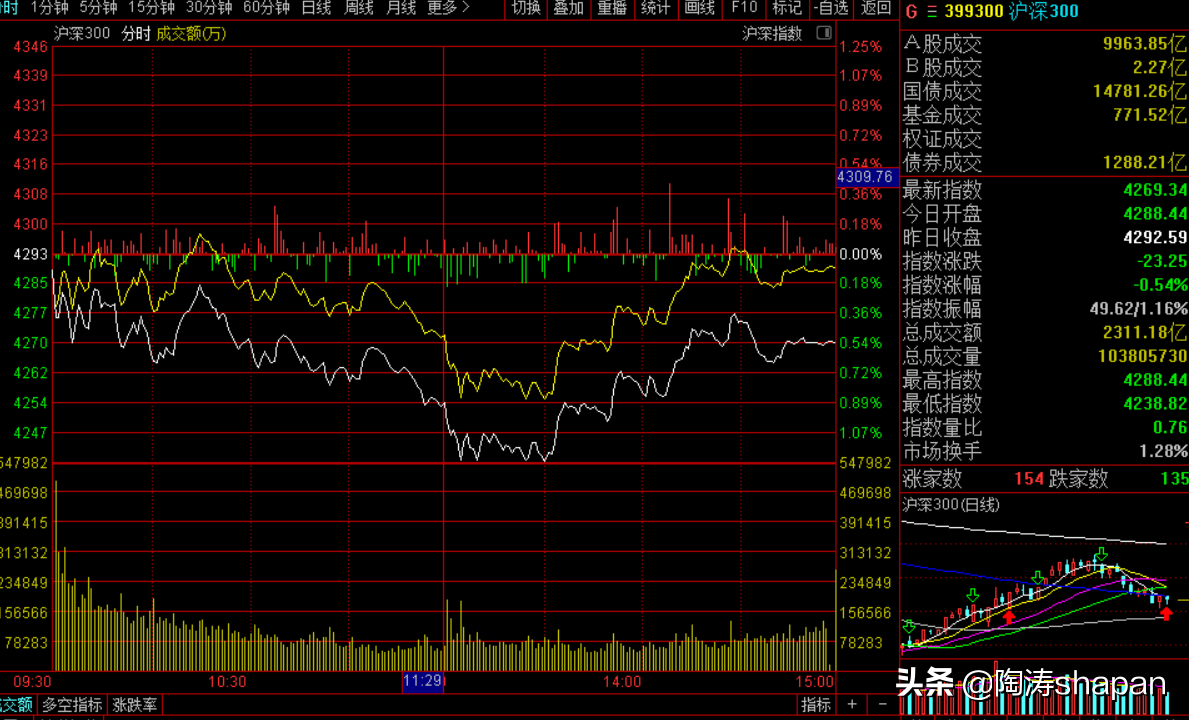1189x720 pixels.
Task: Expand the 更多 period options
Action: pos(448,8)
